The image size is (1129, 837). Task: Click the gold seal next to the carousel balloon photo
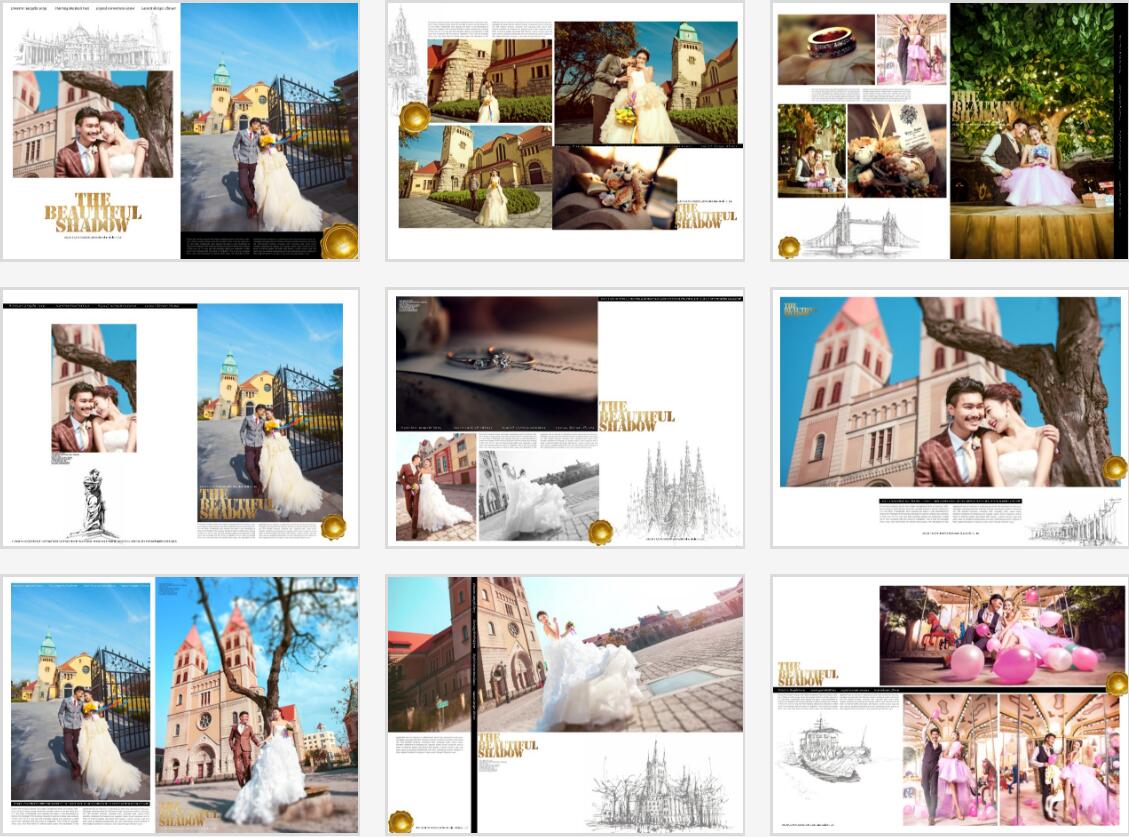(1117, 684)
